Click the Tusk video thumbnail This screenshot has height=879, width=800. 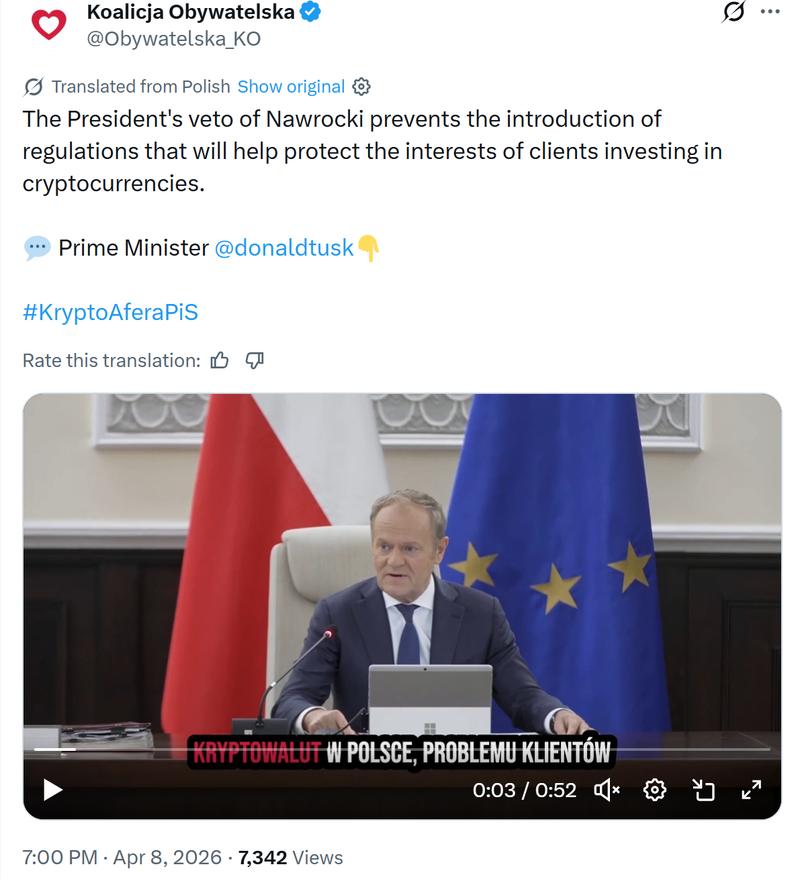tap(400, 570)
